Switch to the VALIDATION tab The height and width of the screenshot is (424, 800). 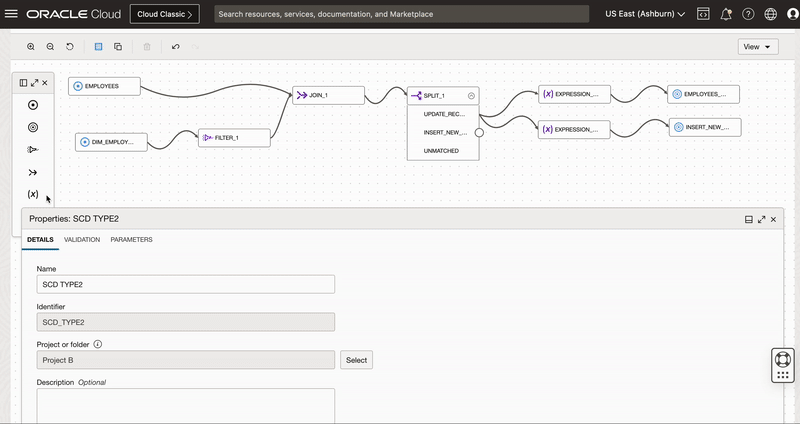82,239
